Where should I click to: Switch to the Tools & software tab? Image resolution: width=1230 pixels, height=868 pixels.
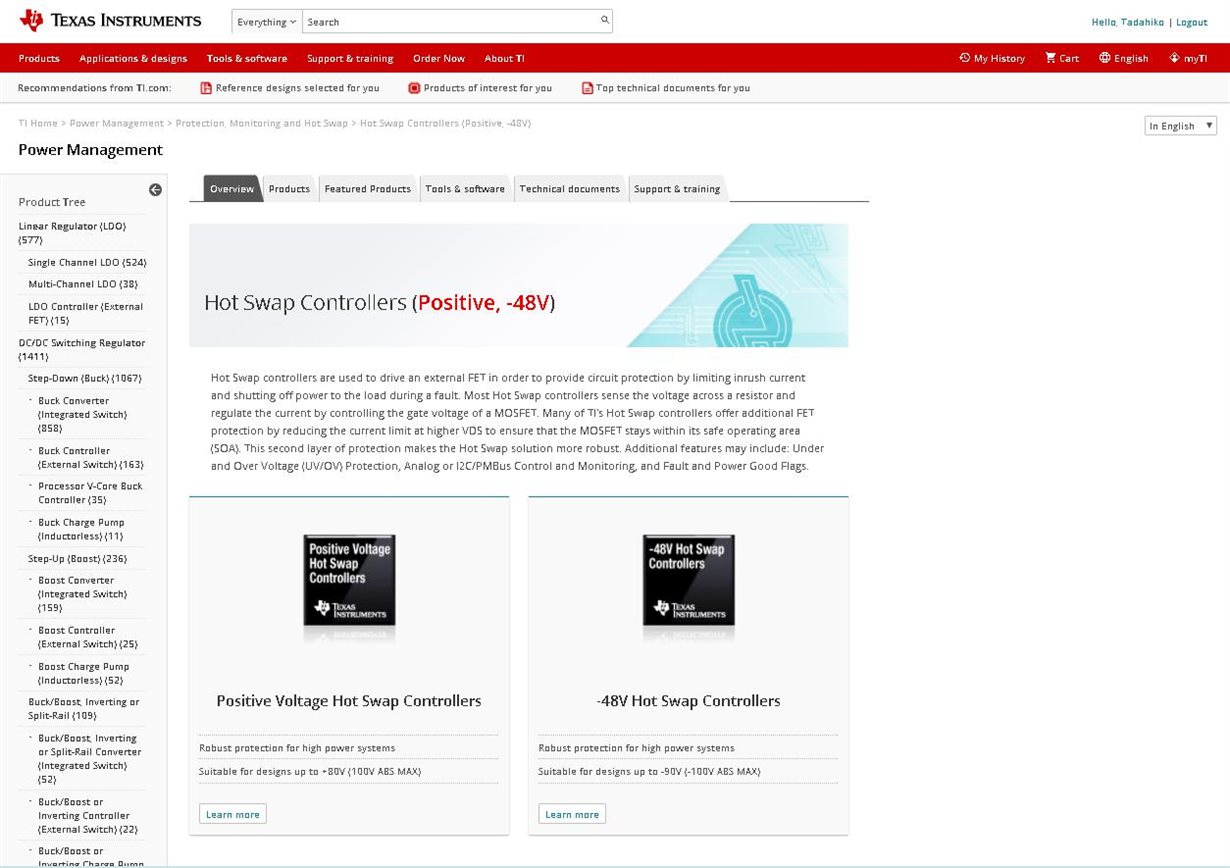pos(465,189)
